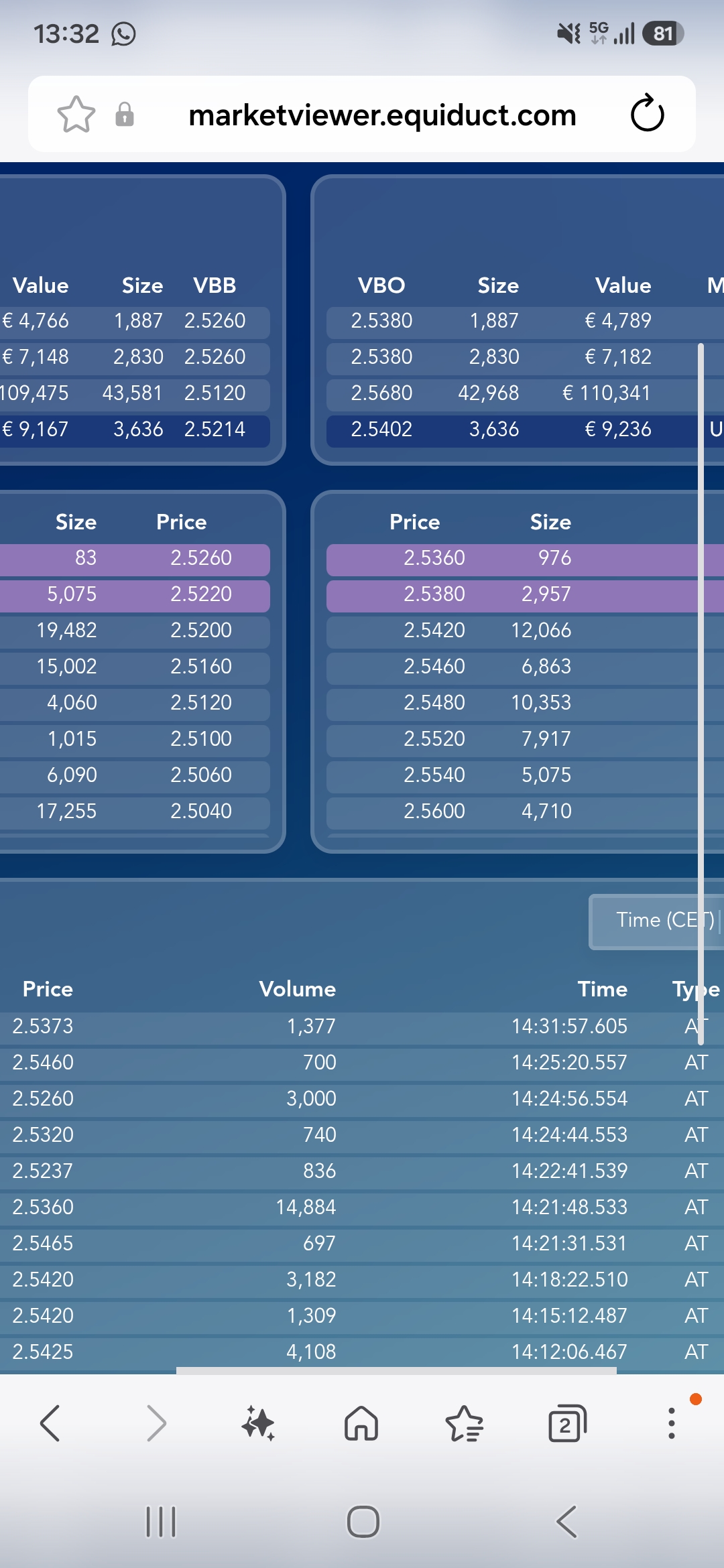Click the vertical page scrollbar

(x=701, y=694)
